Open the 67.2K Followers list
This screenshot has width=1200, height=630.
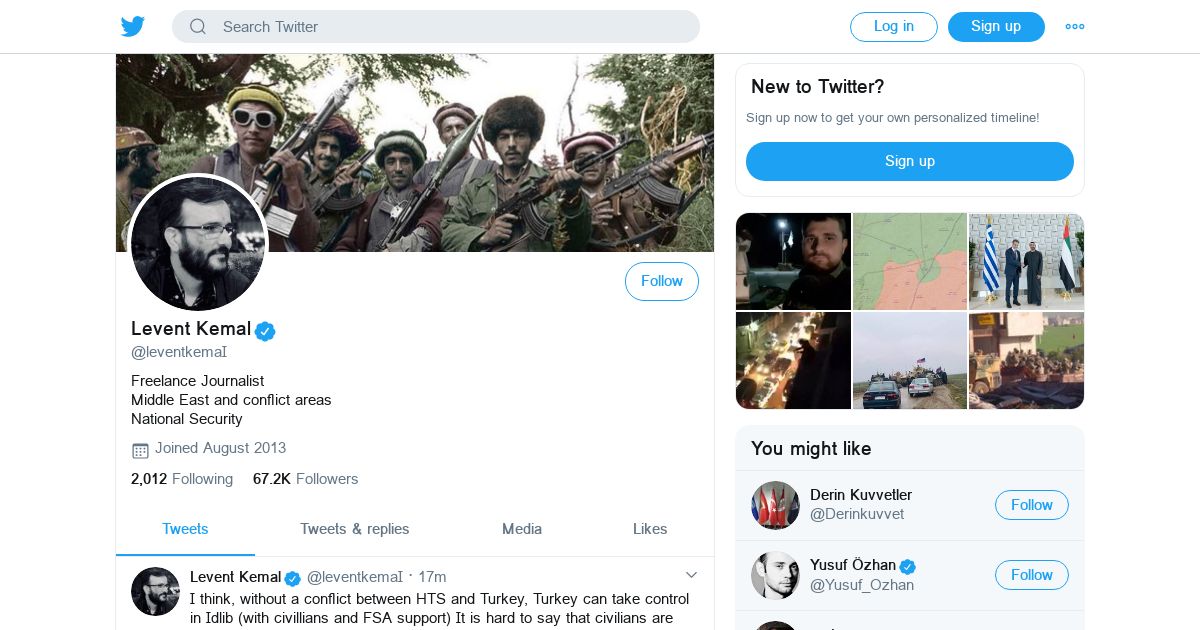click(305, 479)
